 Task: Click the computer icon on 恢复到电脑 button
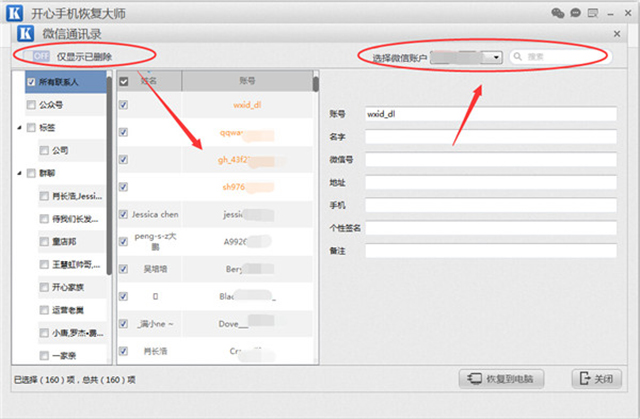click(x=472, y=379)
